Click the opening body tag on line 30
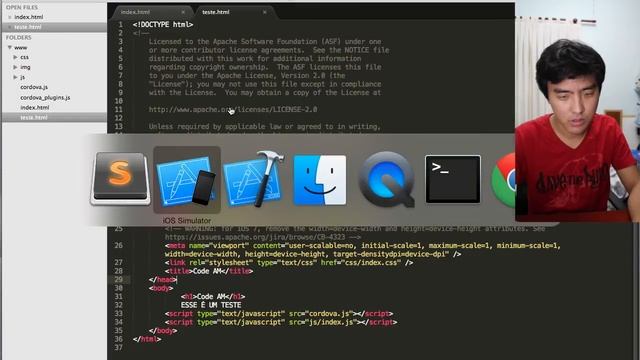The width and height of the screenshot is (640, 360). coord(161,288)
